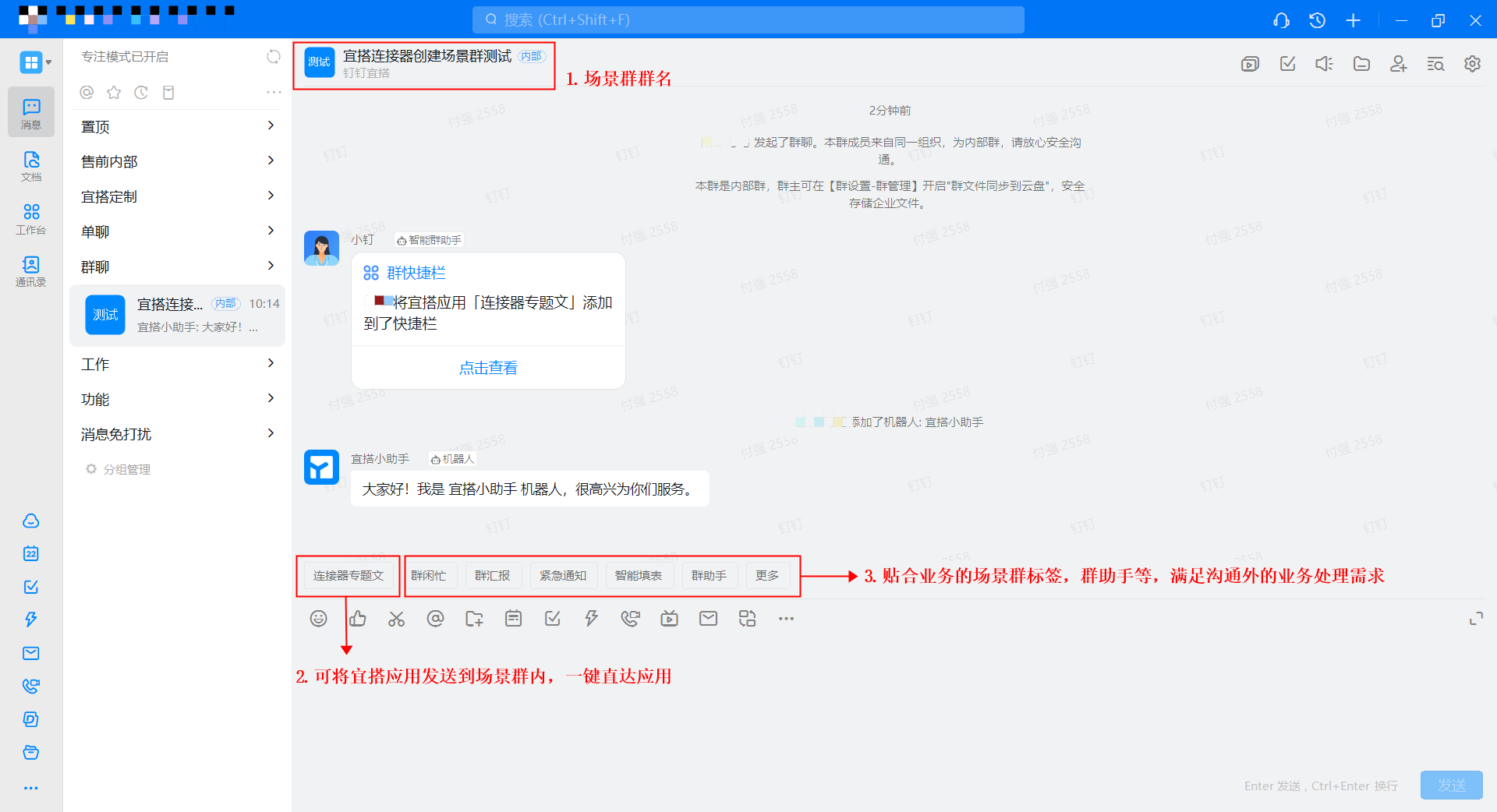Click the history clock icon in title bar

(x=1317, y=20)
